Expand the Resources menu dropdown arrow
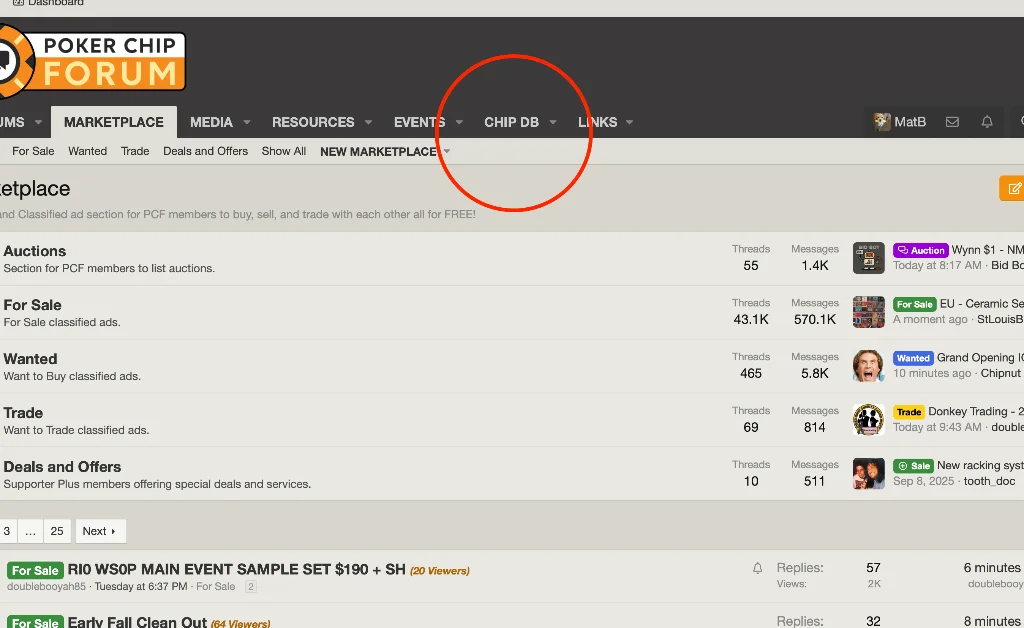1024x628 pixels. [368, 123]
